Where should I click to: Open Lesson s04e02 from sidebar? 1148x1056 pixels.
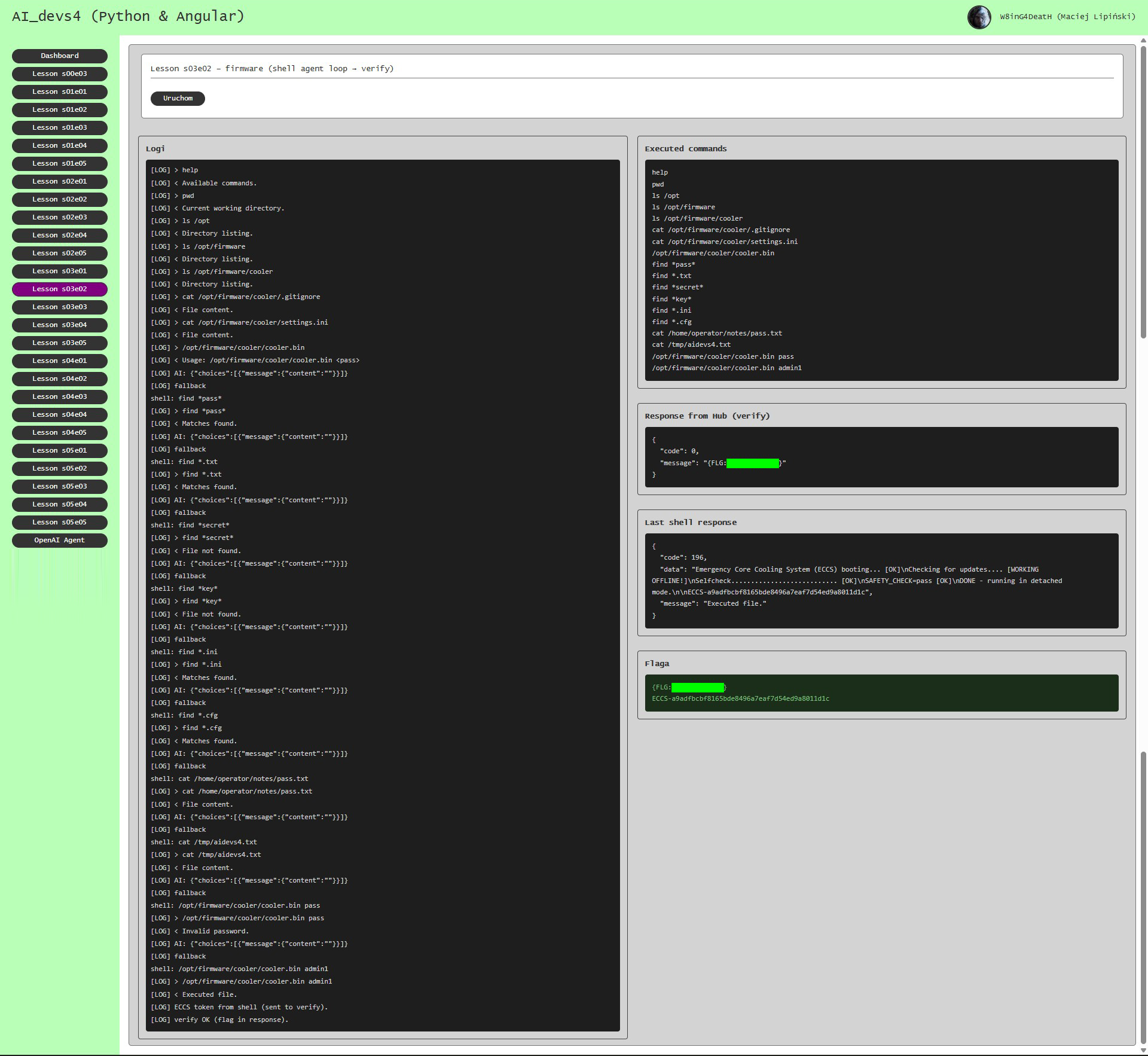60,379
